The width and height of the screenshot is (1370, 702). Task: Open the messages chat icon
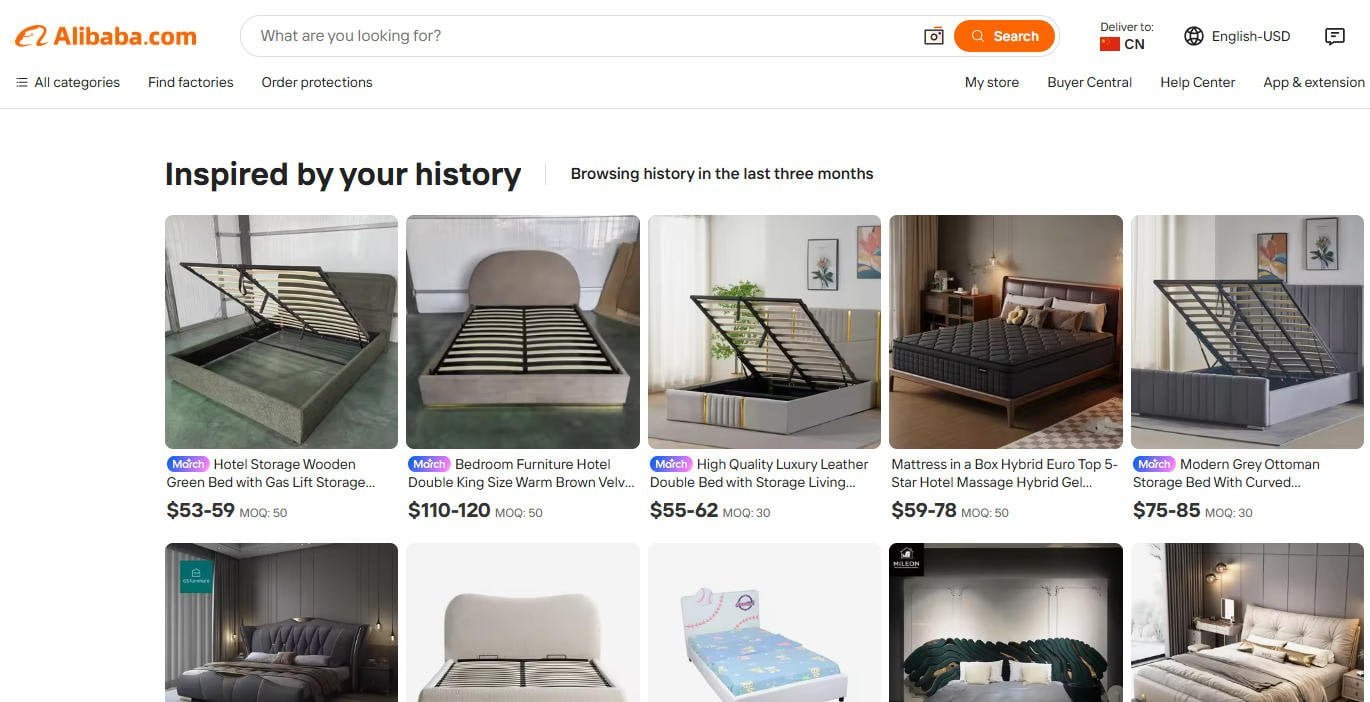1335,35
